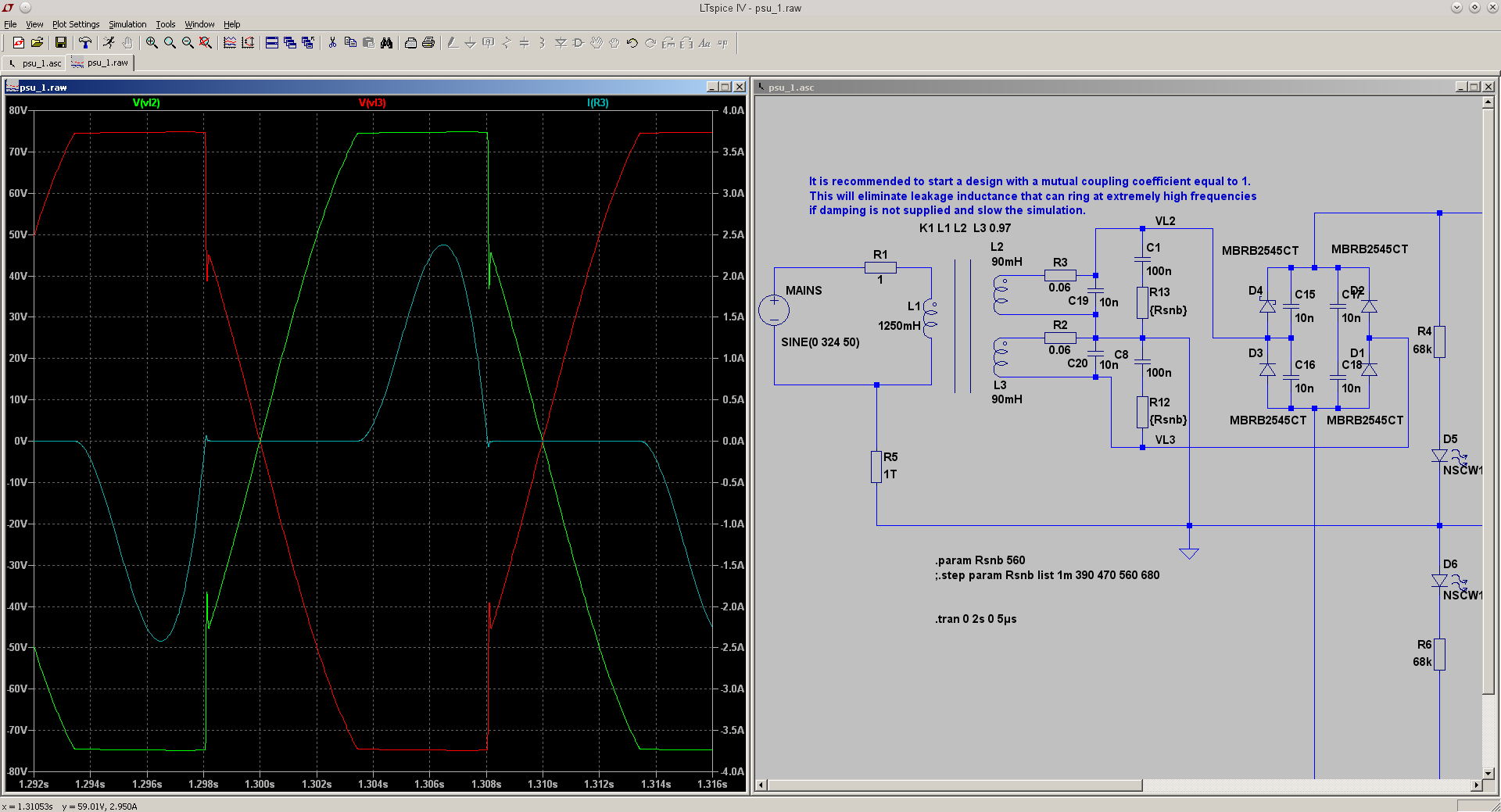Open Control Panel hammer icon

click(84, 43)
